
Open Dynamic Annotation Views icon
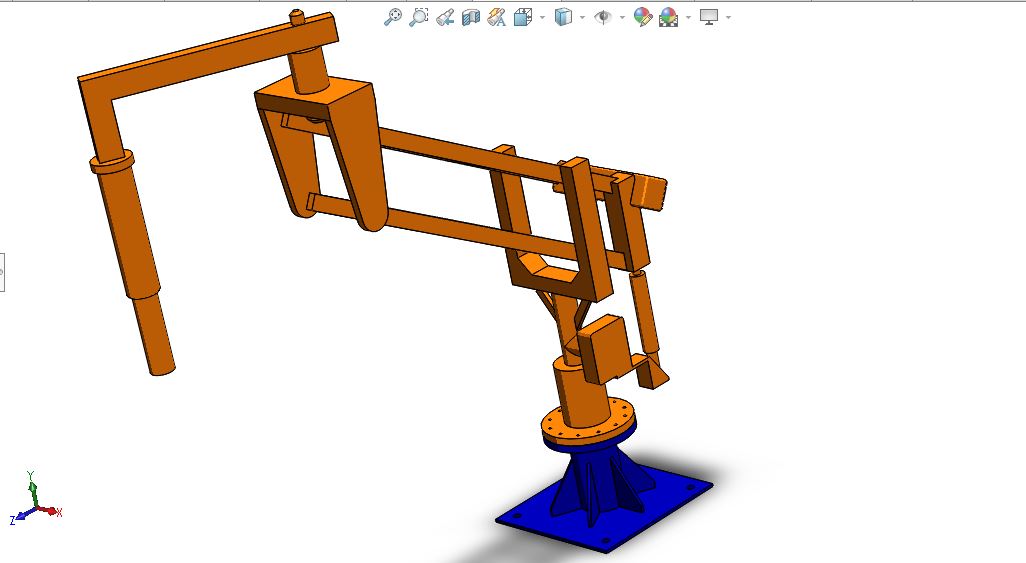[497, 17]
